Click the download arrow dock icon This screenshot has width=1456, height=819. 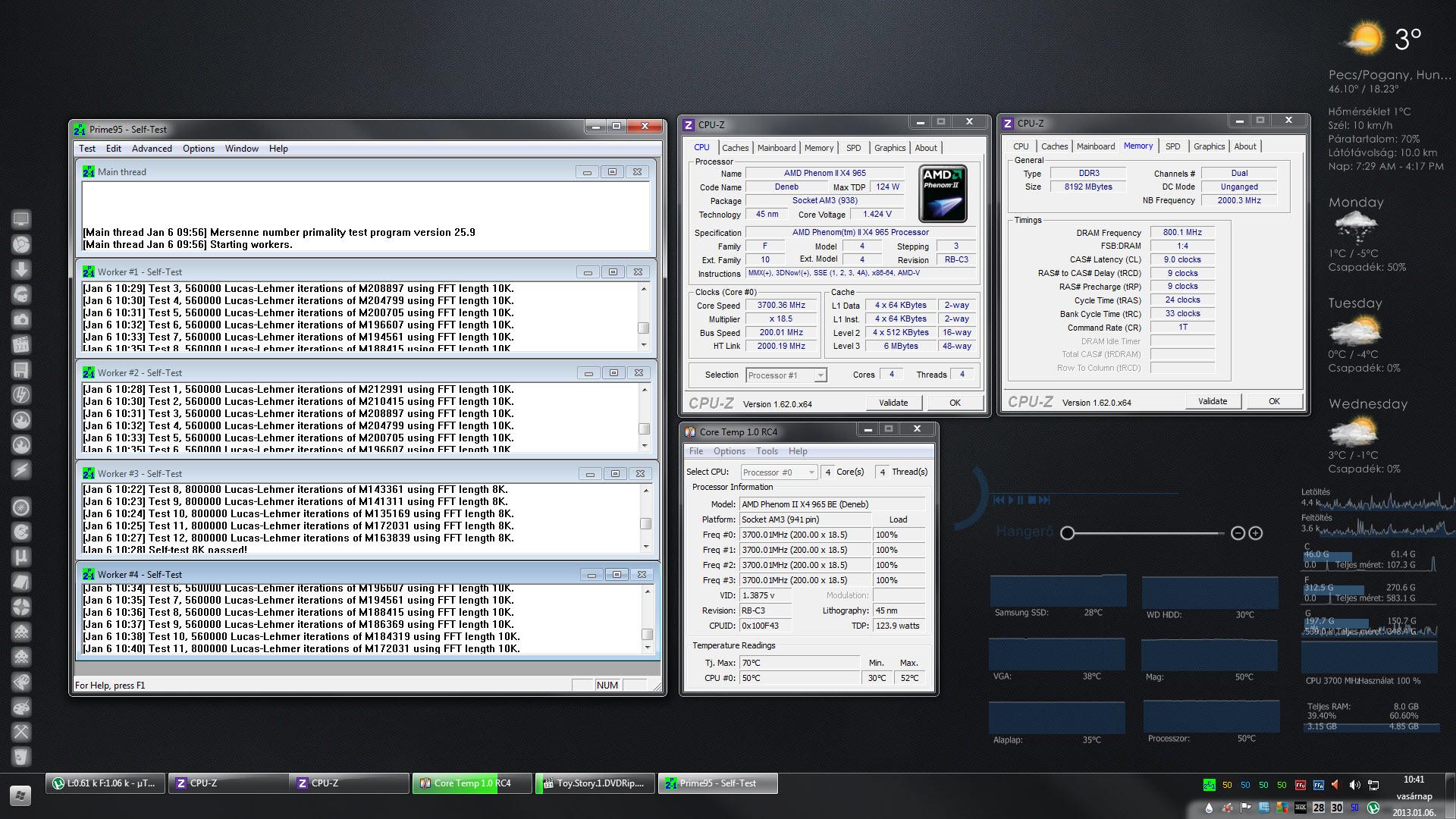pos(21,270)
